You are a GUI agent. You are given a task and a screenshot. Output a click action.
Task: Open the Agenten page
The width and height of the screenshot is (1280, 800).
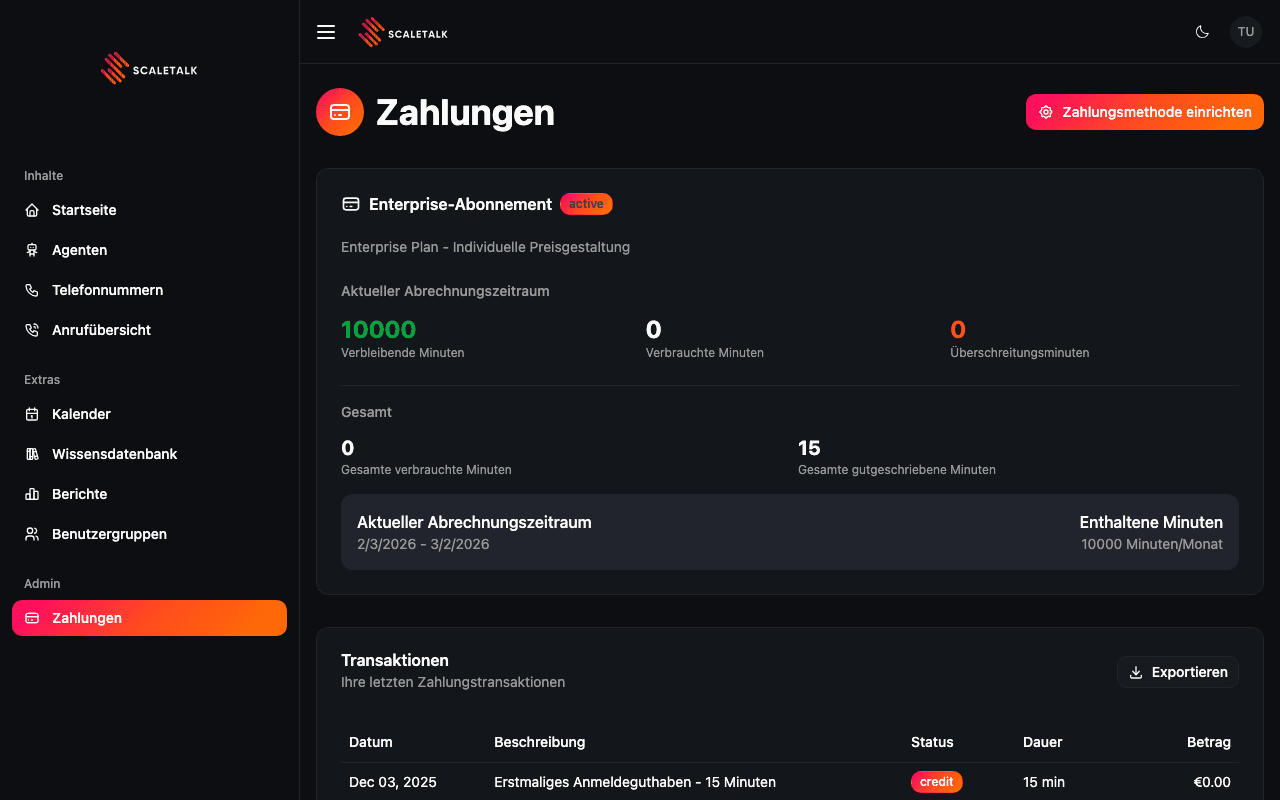[149, 250]
